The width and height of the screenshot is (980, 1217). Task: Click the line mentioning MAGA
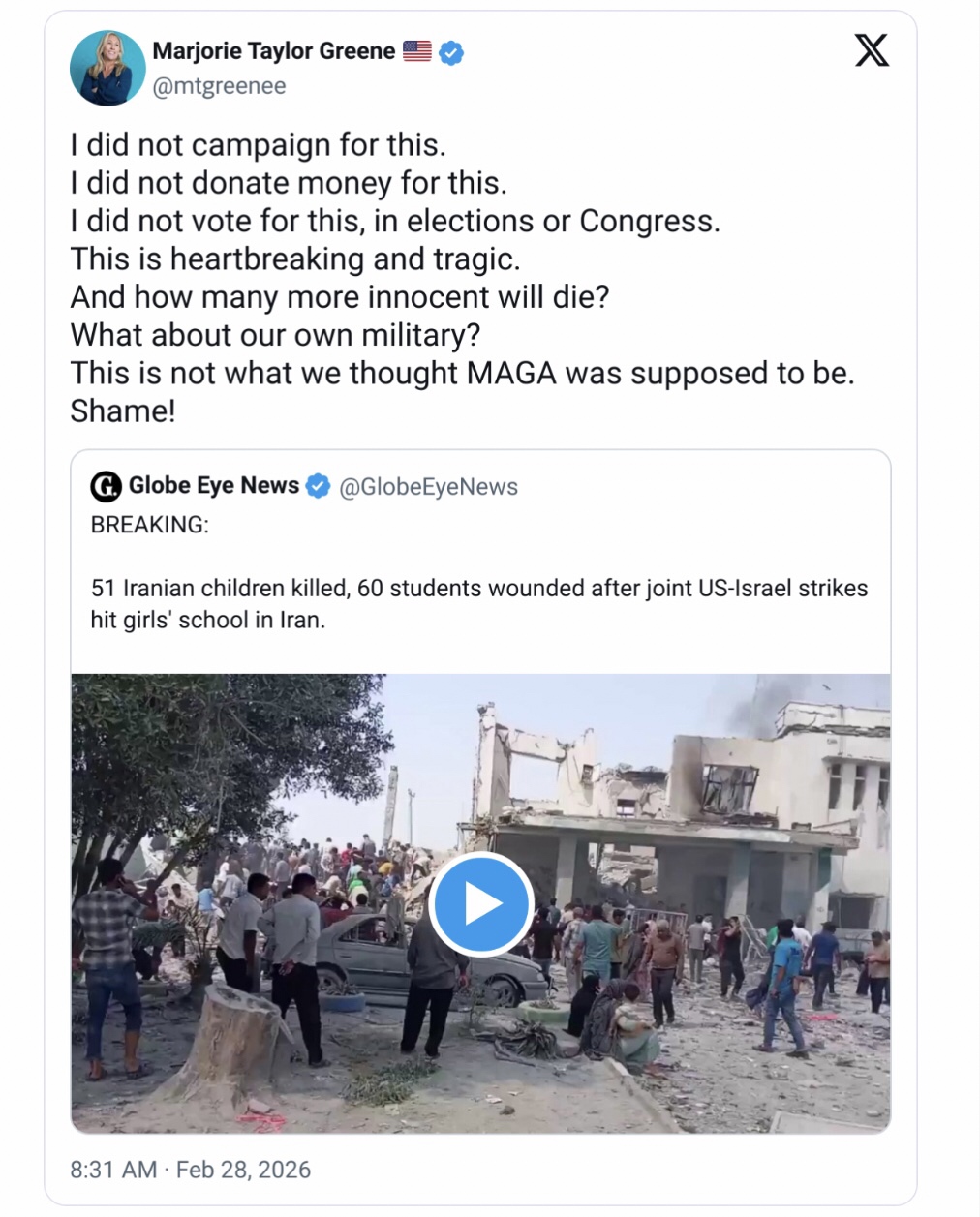point(462,373)
